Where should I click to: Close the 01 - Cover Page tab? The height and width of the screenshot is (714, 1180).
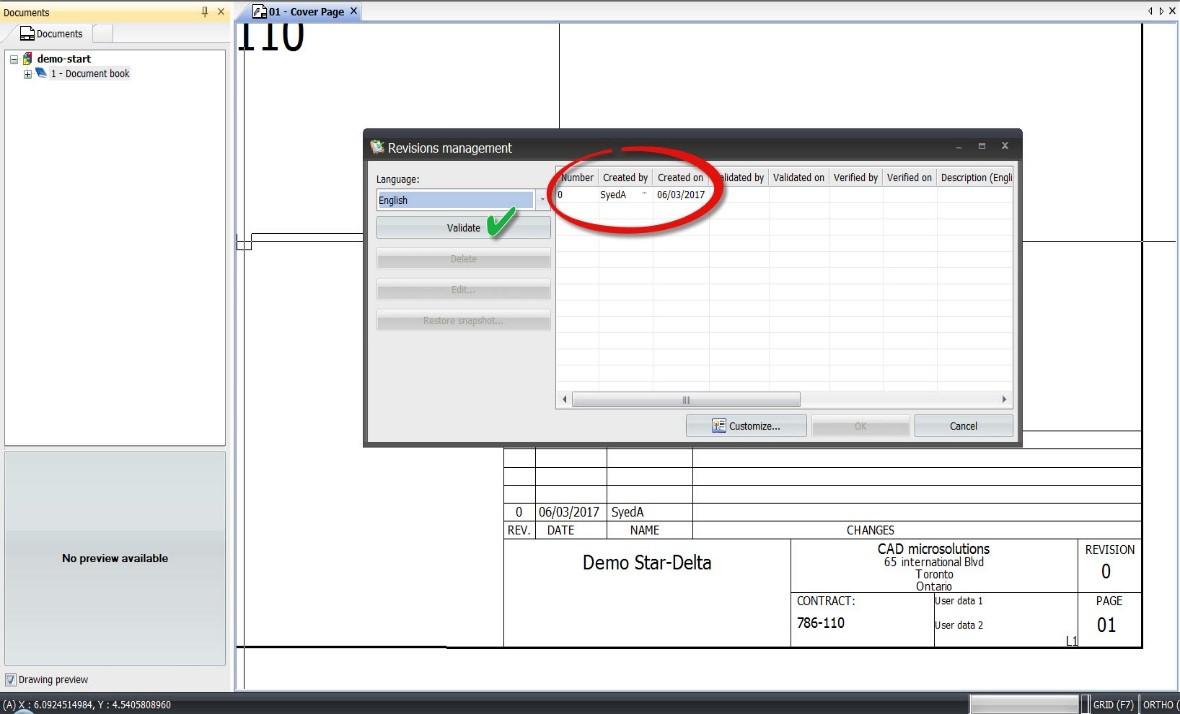(354, 11)
